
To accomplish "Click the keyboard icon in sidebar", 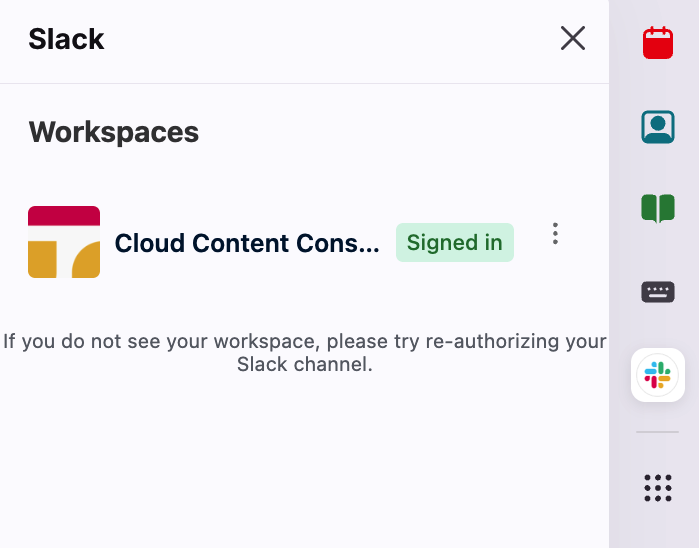I will click(657, 292).
